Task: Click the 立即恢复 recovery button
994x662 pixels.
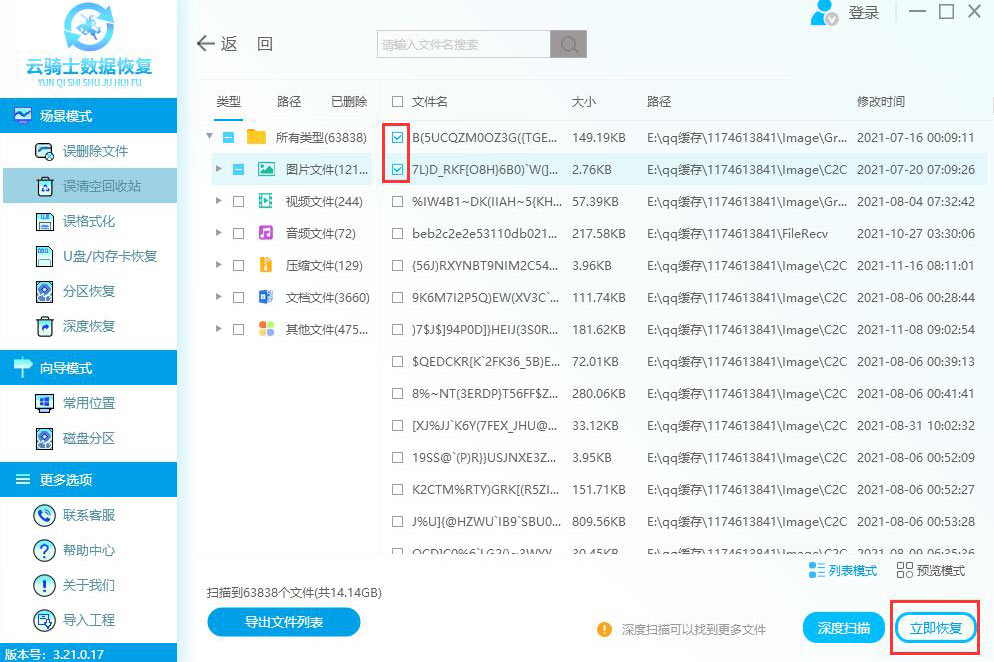Action: 934,629
